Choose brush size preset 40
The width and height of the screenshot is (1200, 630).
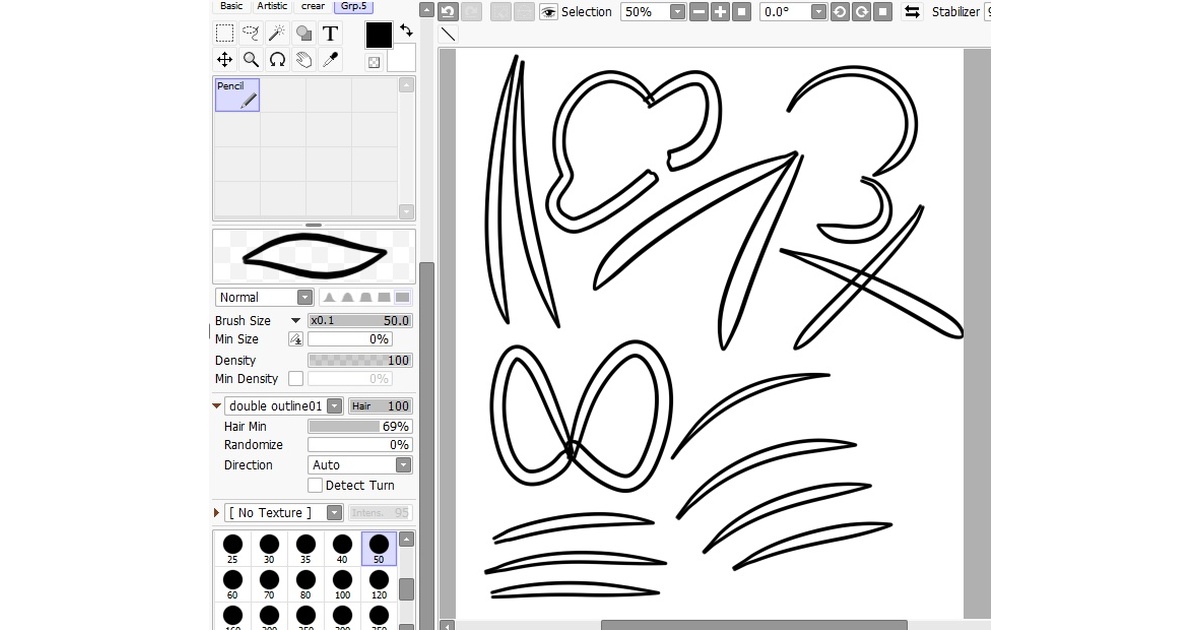[342, 548]
